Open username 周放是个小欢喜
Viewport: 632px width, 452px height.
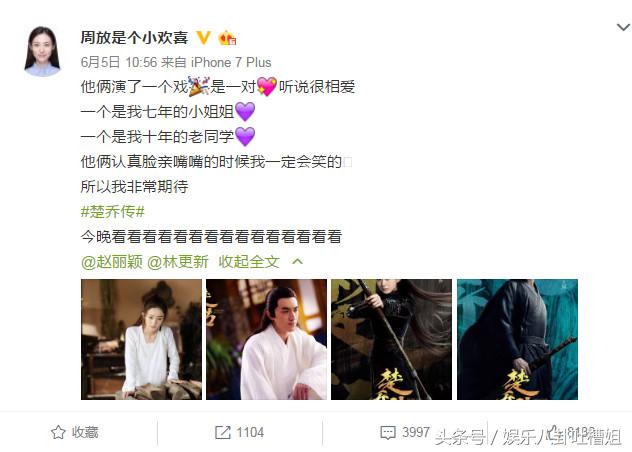[134, 37]
